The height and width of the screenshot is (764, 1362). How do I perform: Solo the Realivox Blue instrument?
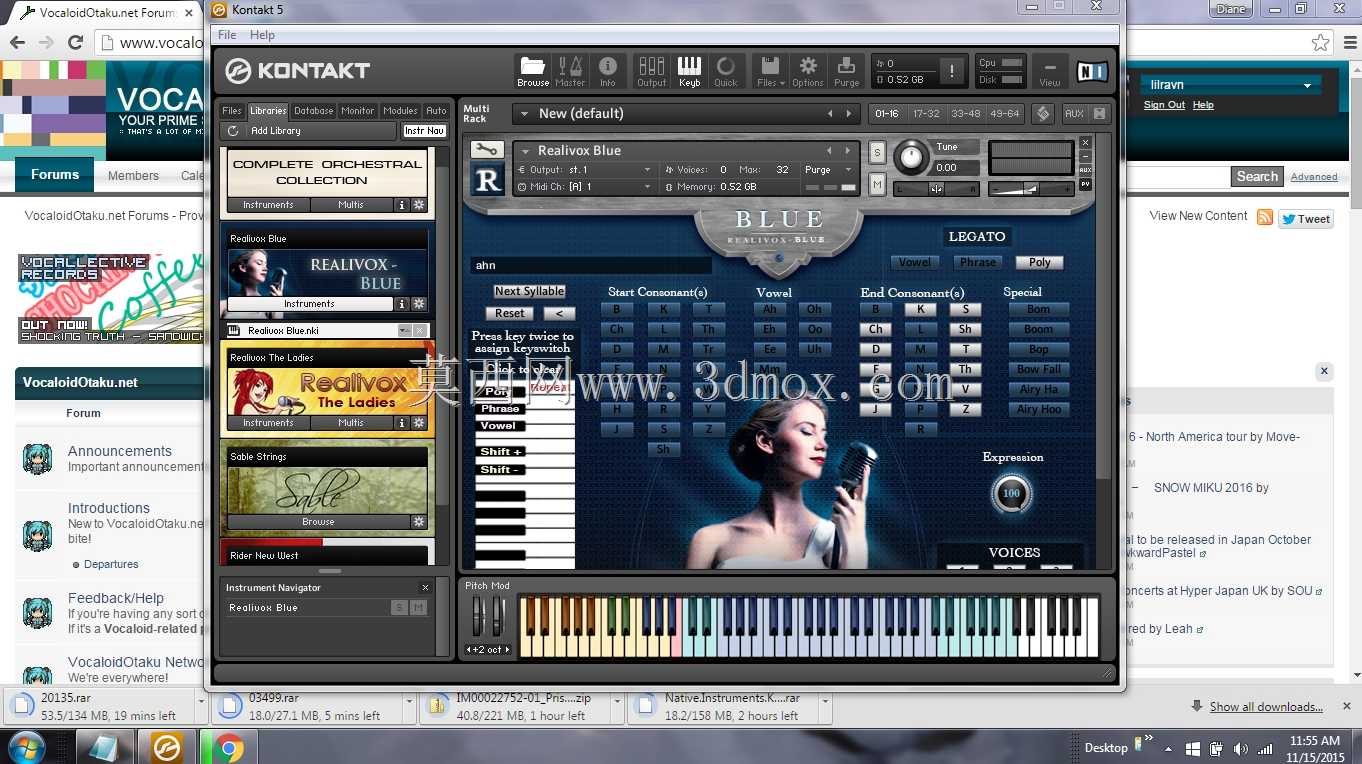coord(877,152)
